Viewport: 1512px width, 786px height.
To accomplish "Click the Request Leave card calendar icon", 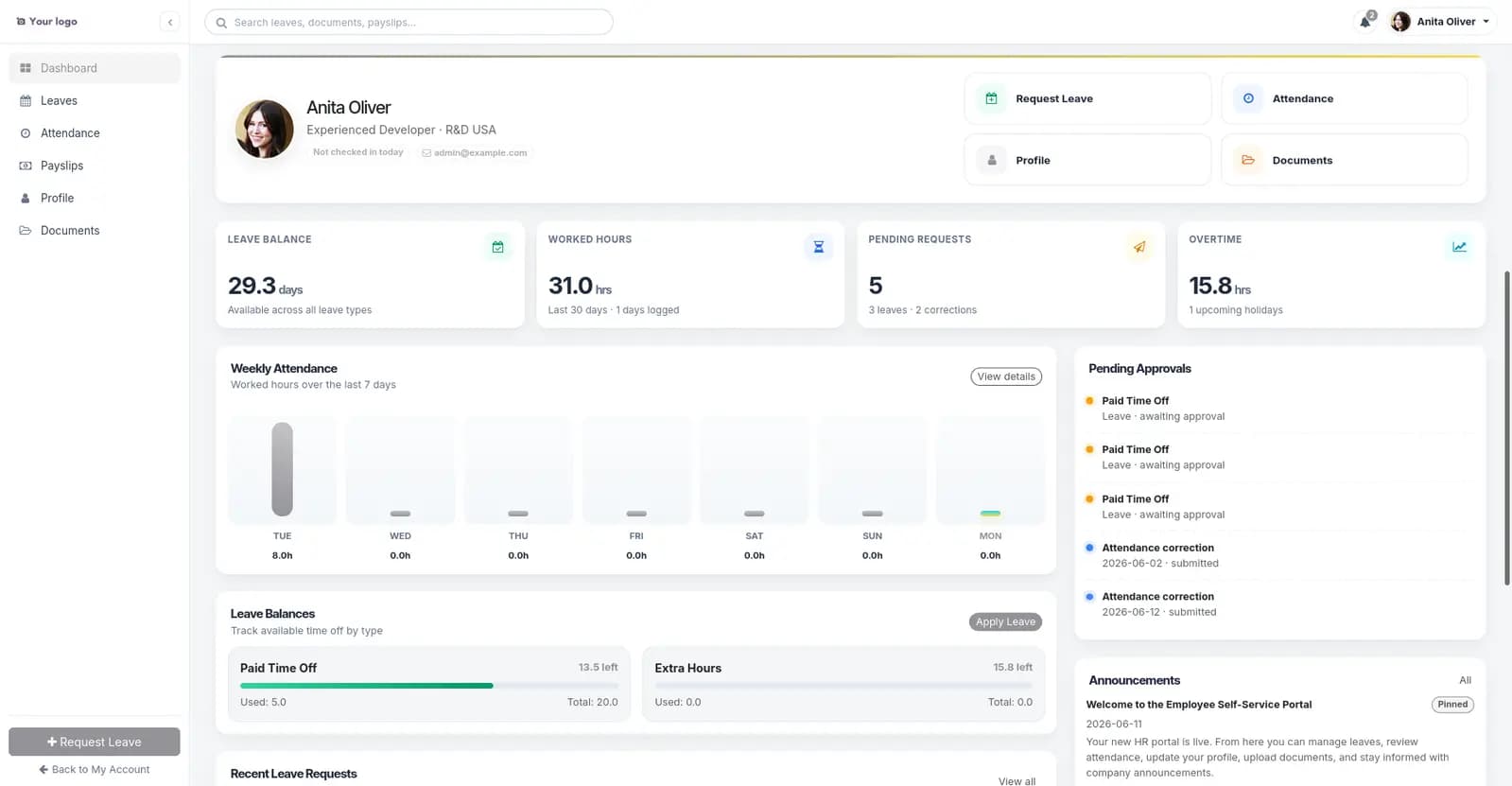I will coord(991,98).
